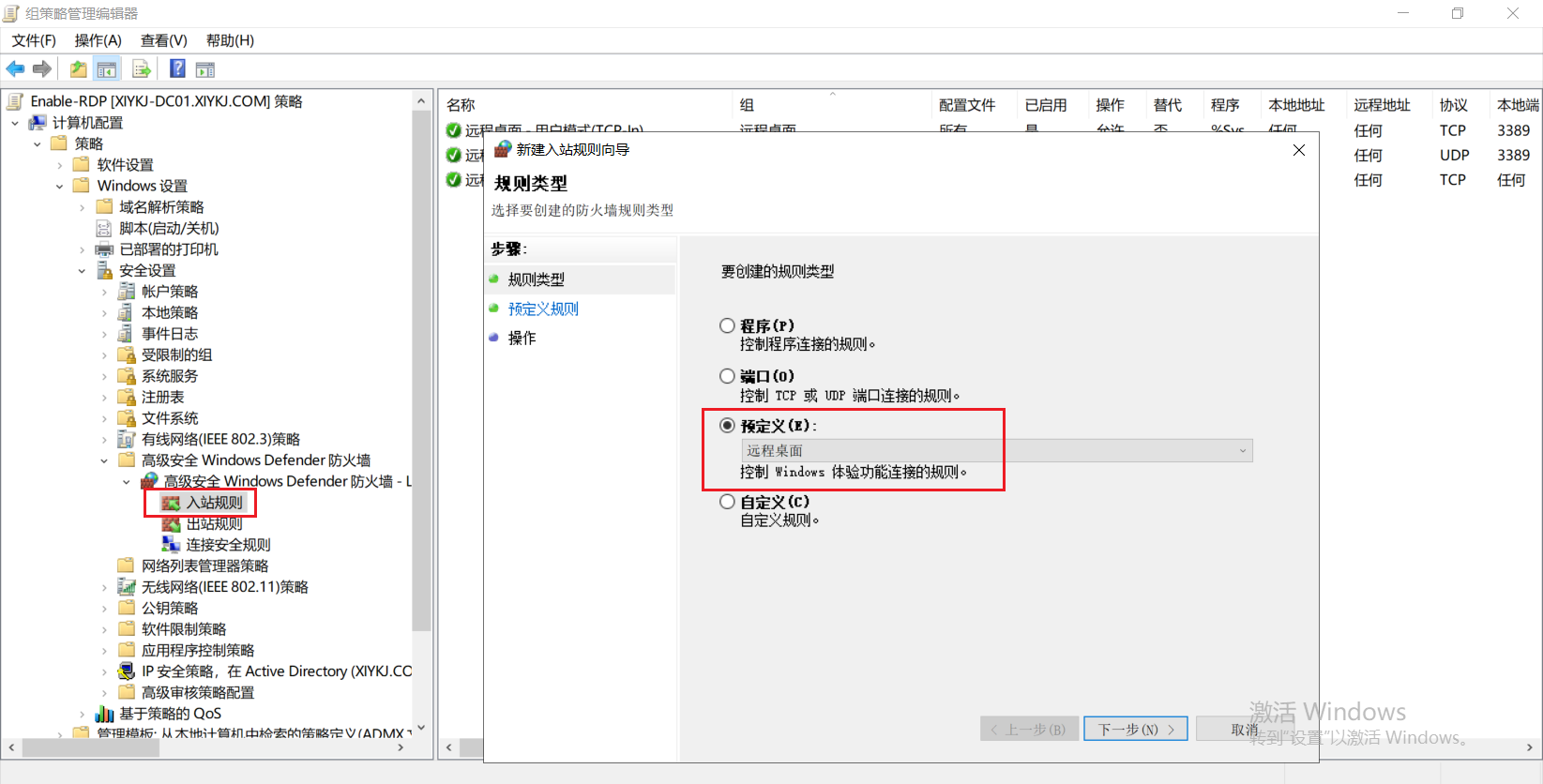Viewport: 1543px width, 784px height.
Task: Close the 新建入站规则向导 dialog
Action: pos(1299,150)
